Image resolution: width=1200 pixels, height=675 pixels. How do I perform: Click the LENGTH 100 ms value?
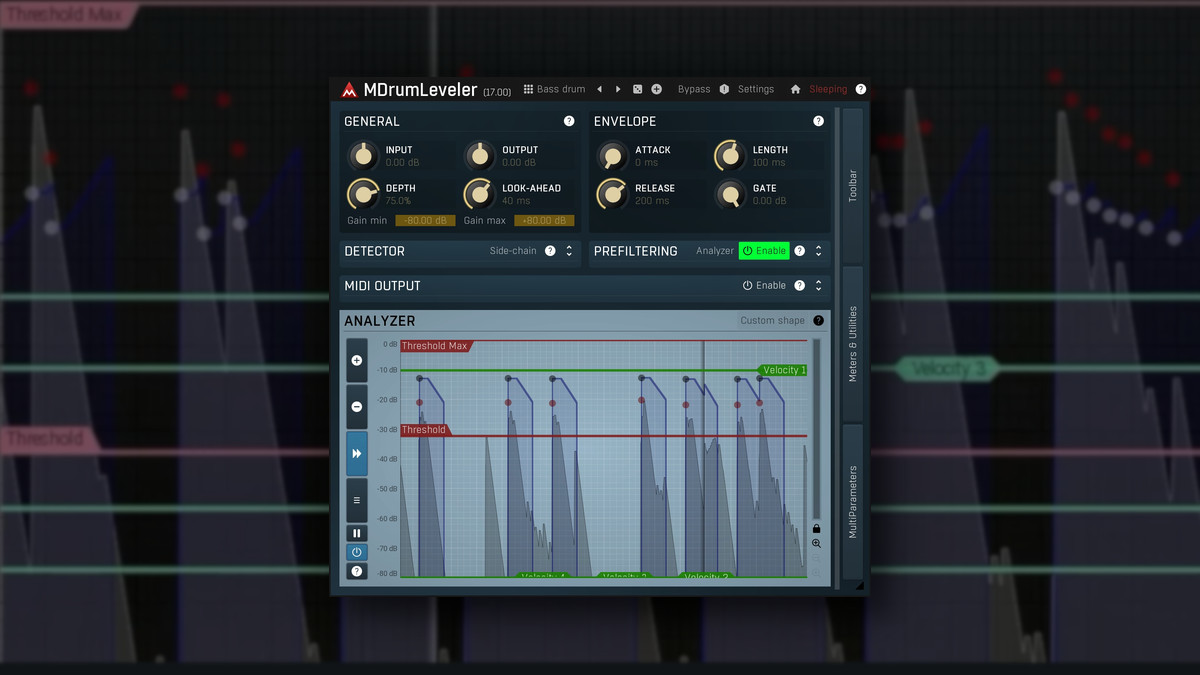coord(769,162)
